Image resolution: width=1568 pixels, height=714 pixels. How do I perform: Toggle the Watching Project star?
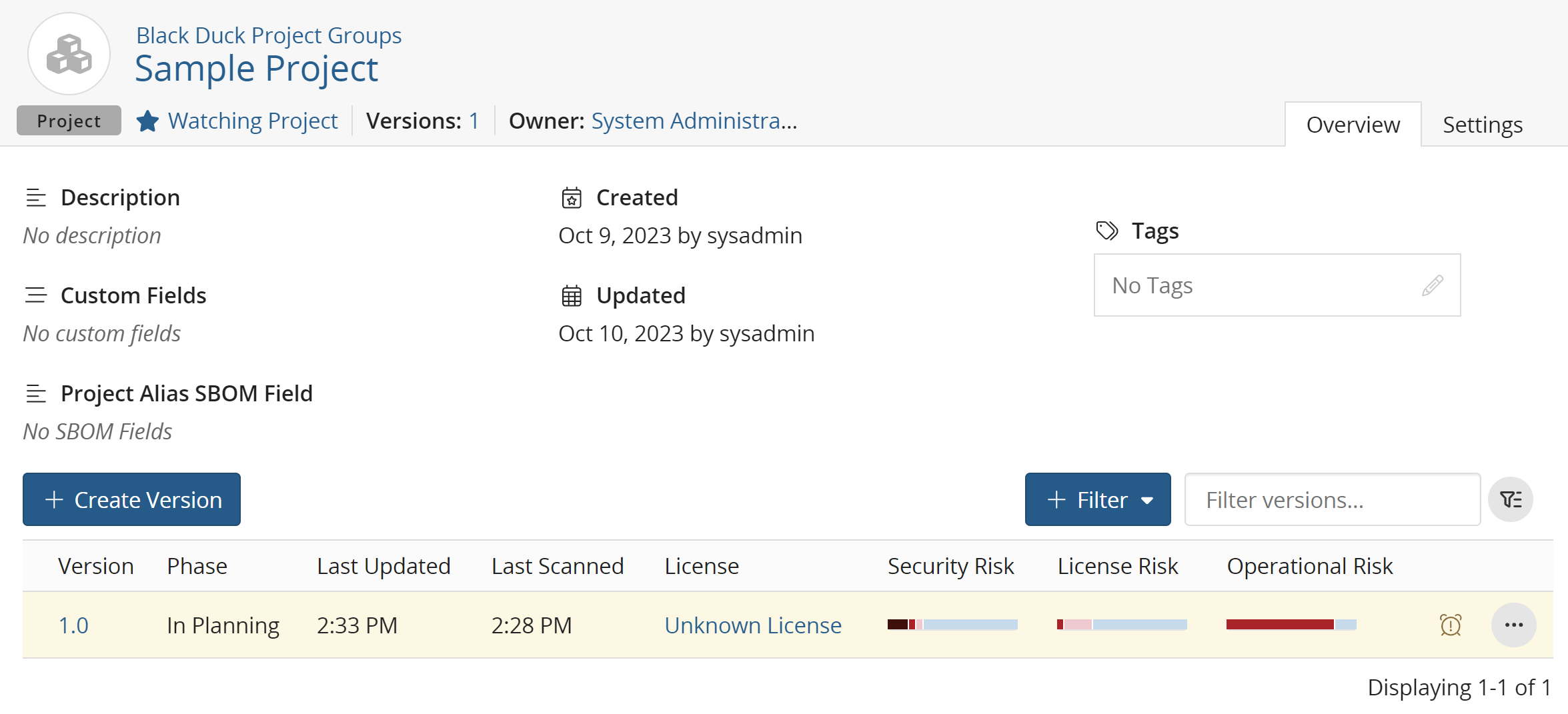click(x=147, y=121)
